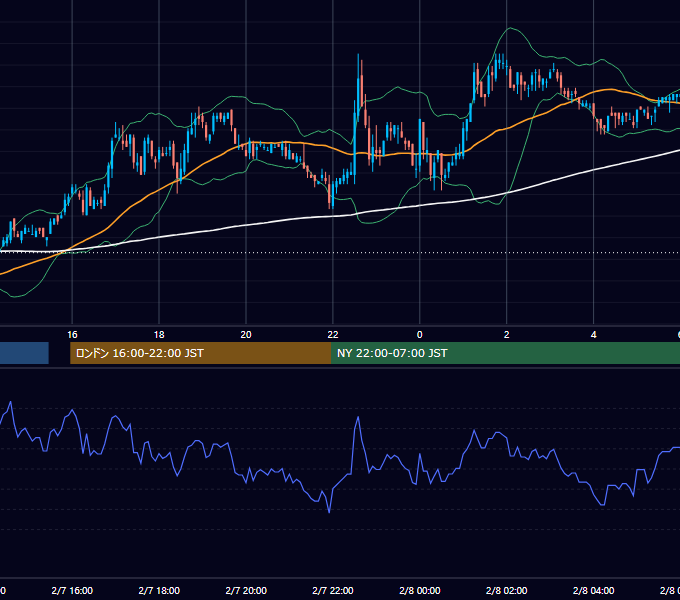Click the NY 22:00-07:00 JST session bar
The height and width of the screenshot is (600, 680).
(x=505, y=353)
